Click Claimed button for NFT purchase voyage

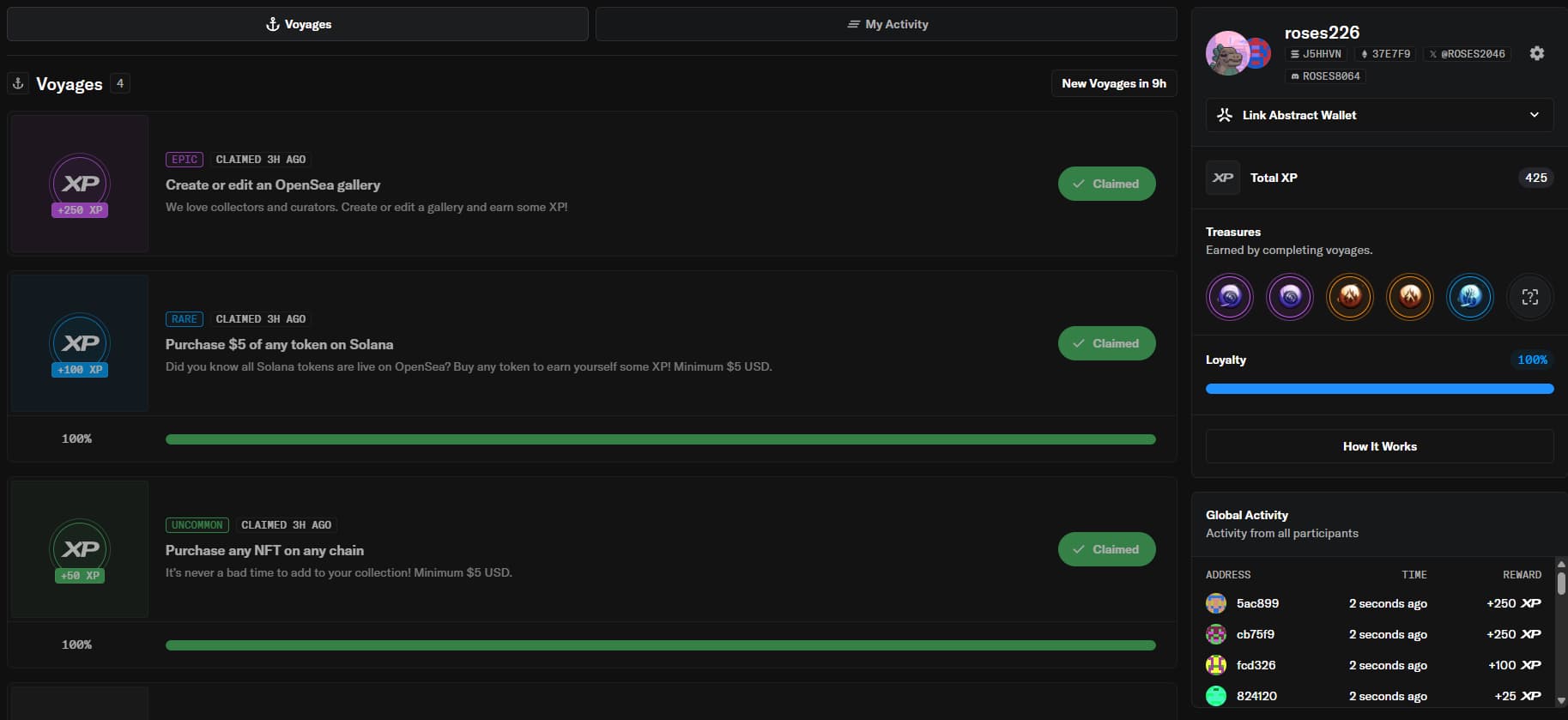[x=1106, y=549]
